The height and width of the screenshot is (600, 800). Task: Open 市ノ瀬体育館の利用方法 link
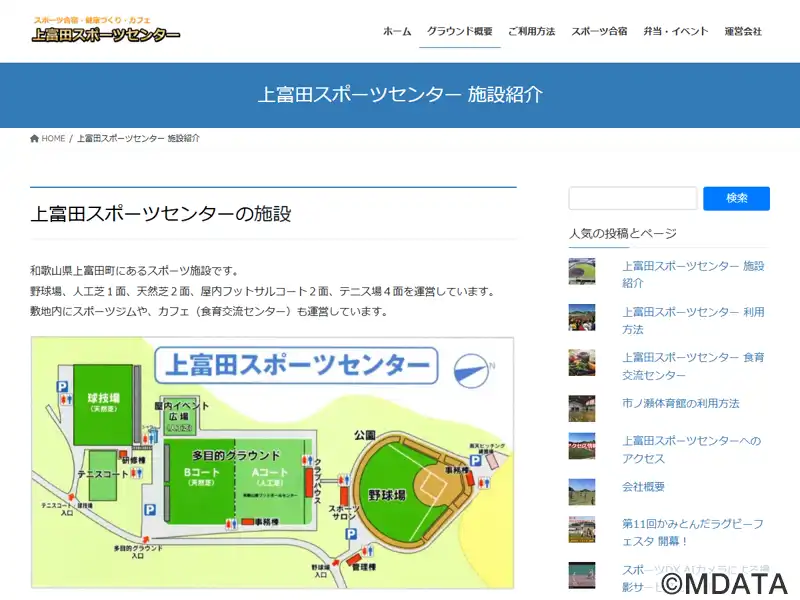pyautogui.click(x=681, y=403)
